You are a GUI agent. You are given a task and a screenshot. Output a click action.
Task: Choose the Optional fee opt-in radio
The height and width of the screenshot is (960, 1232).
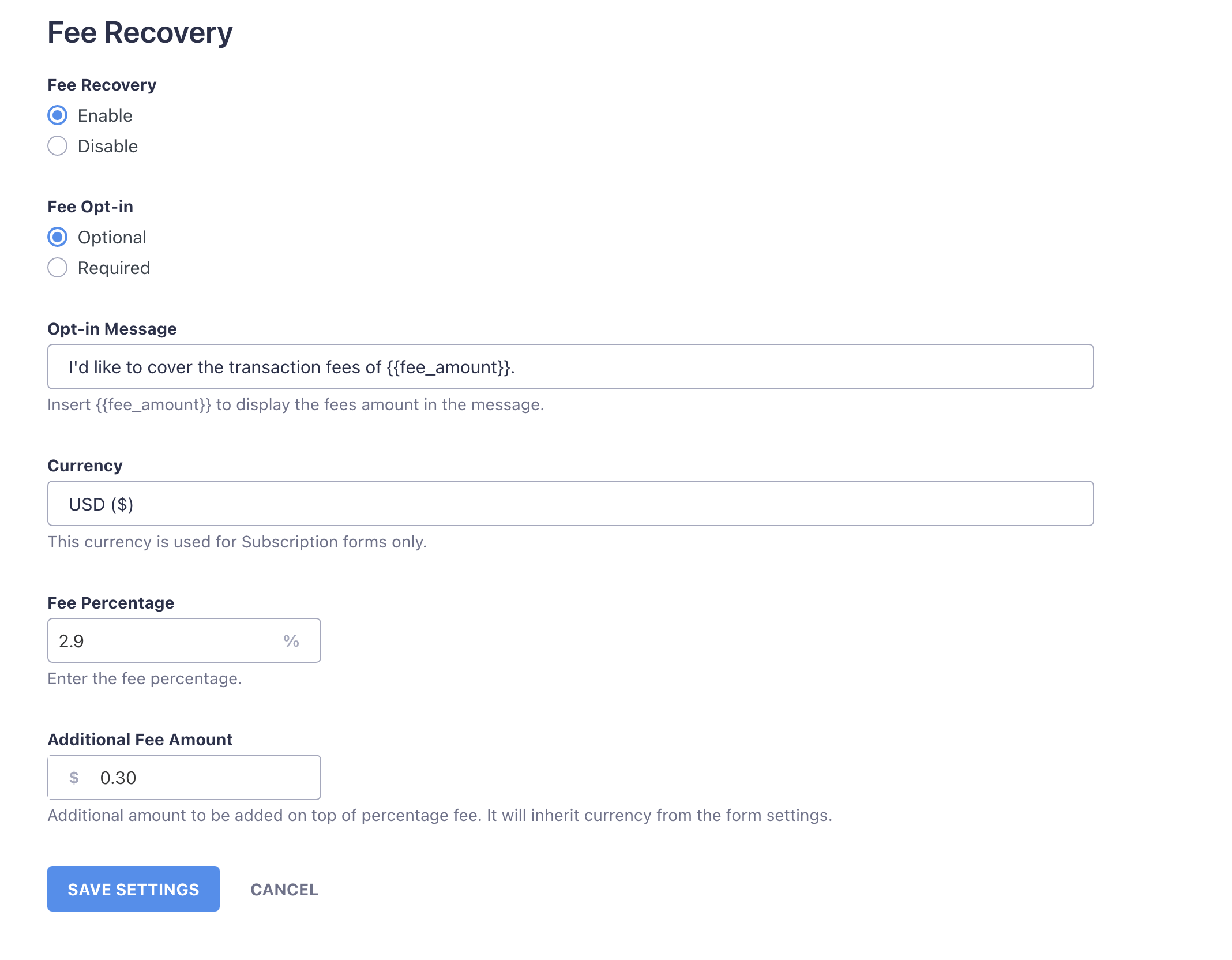58,237
